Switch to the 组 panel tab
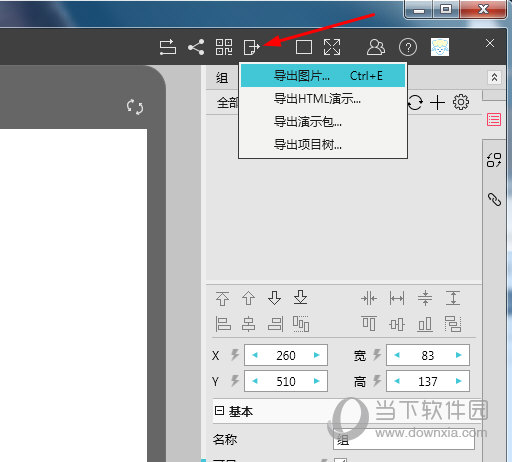This screenshot has width=512, height=462. click(x=222, y=78)
